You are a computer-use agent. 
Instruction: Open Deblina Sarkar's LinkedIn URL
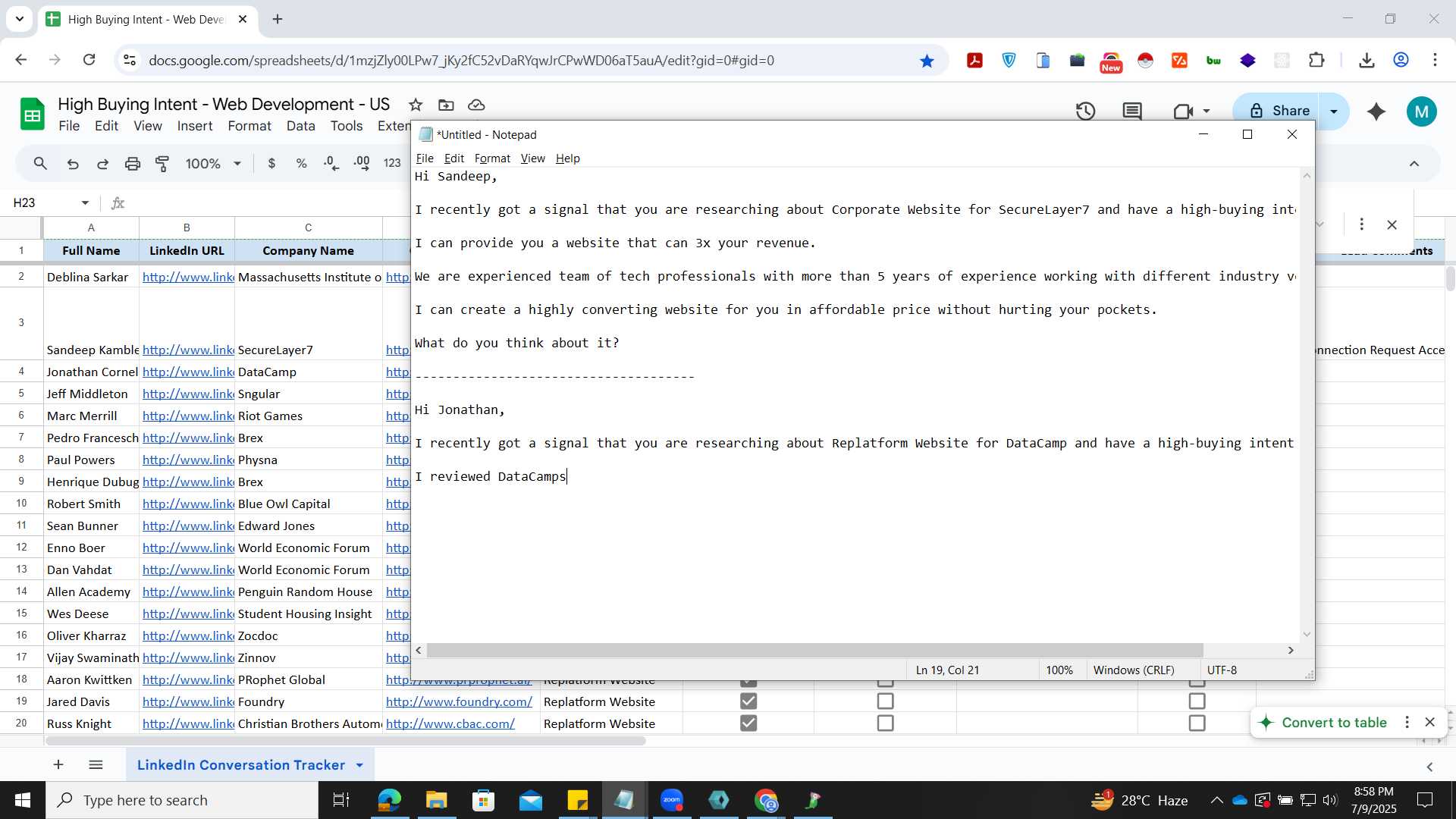[x=188, y=277]
